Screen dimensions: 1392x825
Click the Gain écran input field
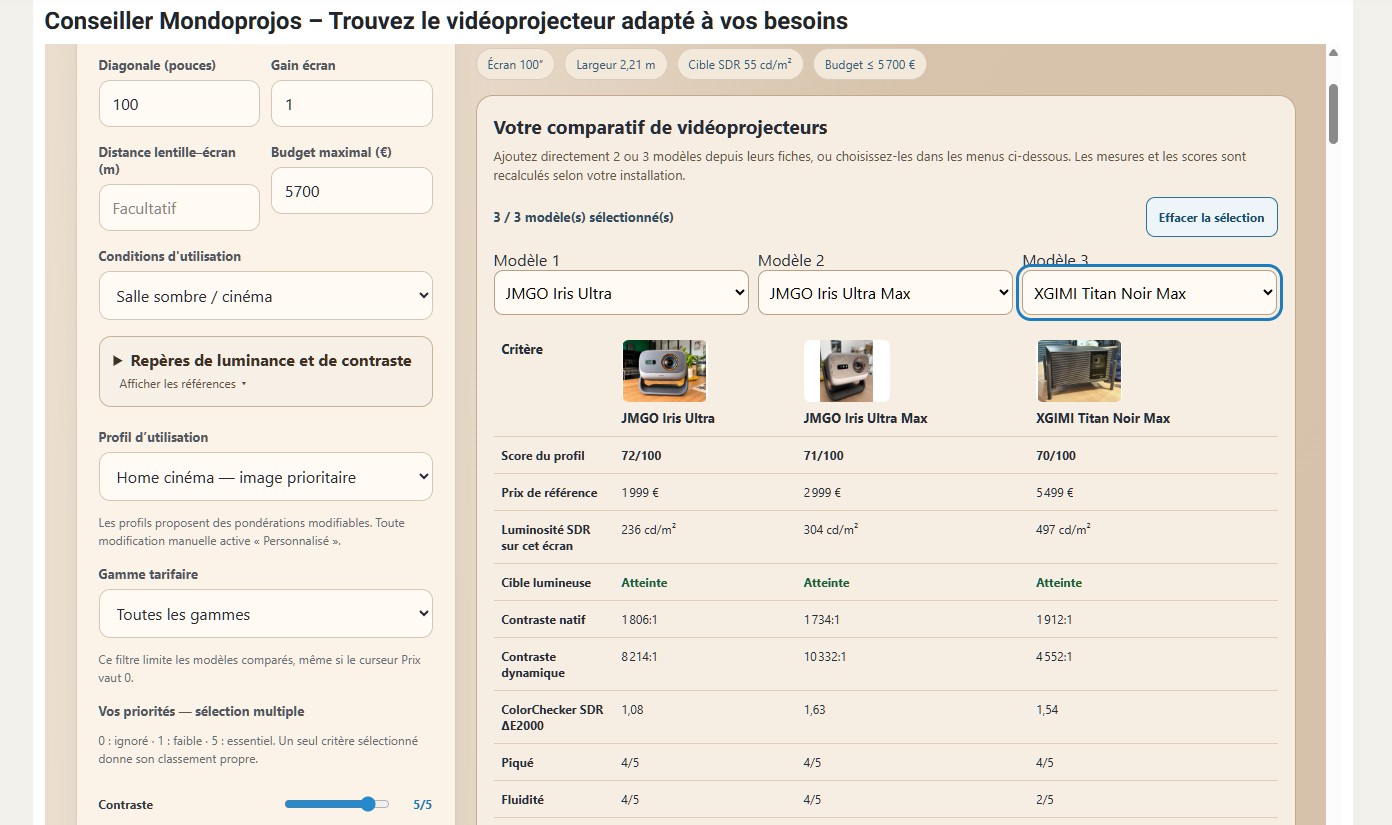point(352,104)
